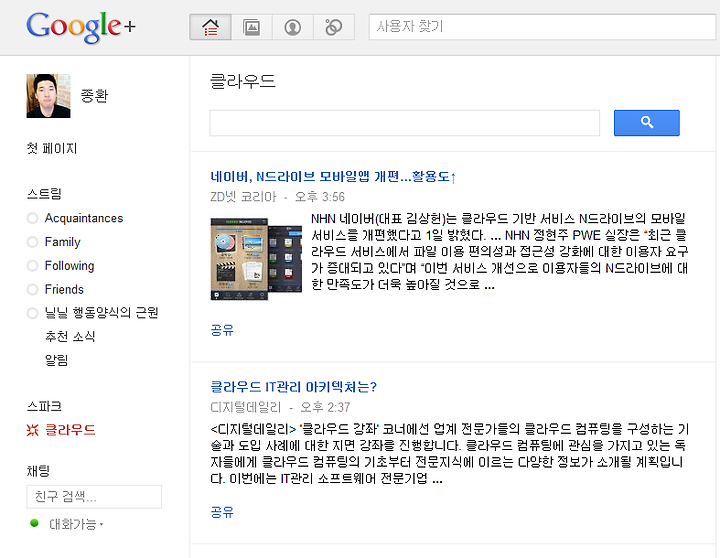720x558 pixels.
Task: Open the 대화가능 chat status dropdown
Action: [x=76, y=524]
